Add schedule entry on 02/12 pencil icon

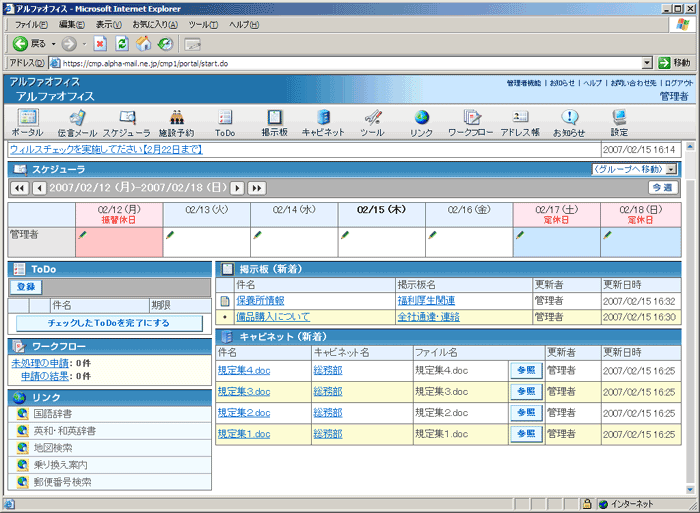[83, 234]
